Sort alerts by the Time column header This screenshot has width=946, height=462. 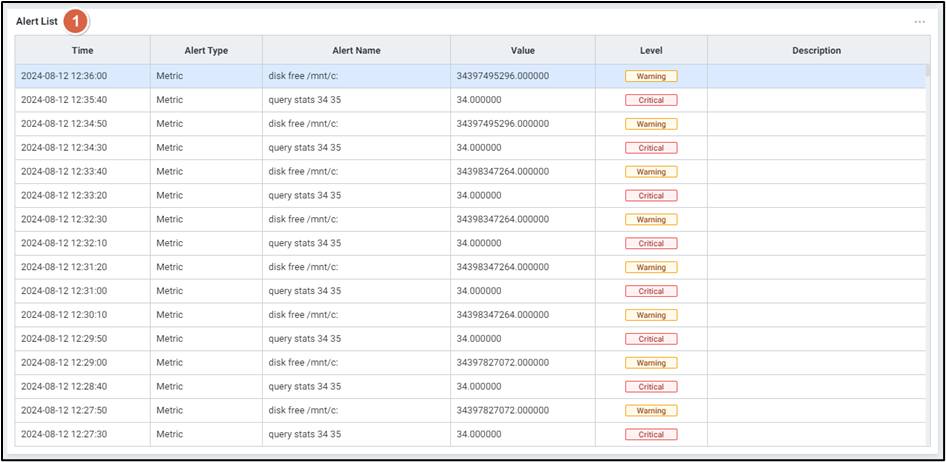tap(83, 51)
